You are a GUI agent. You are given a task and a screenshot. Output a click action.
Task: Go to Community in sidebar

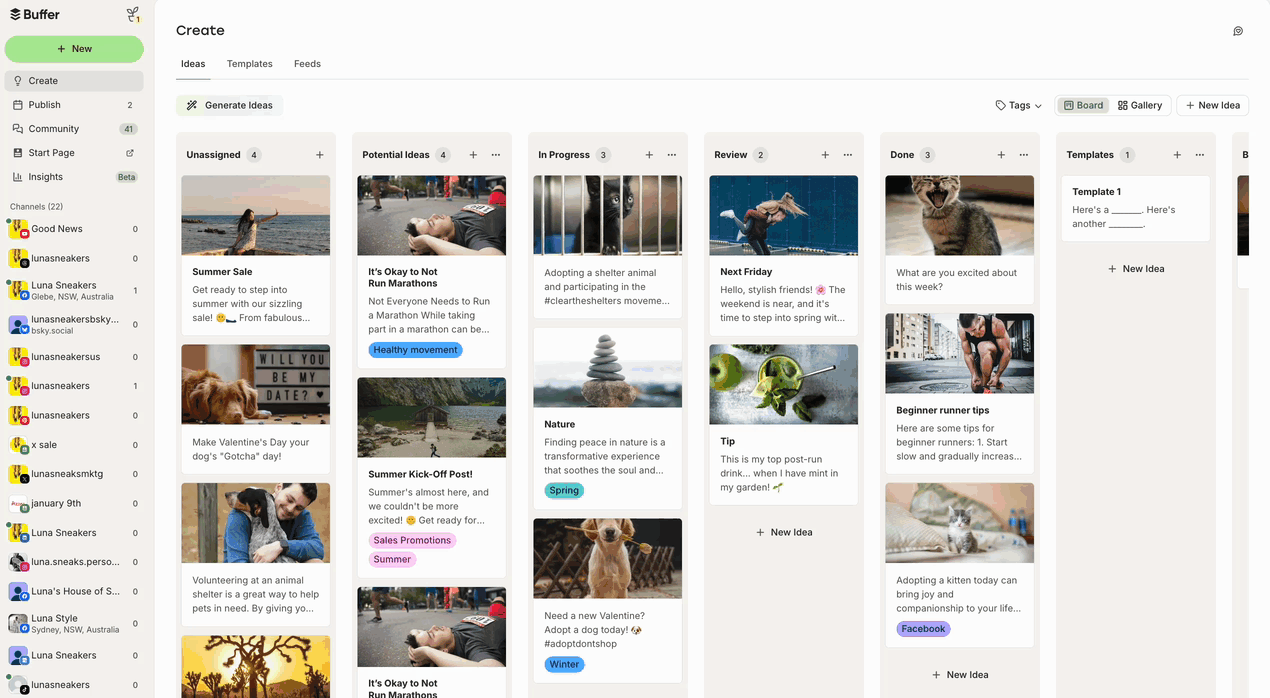pos(74,129)
